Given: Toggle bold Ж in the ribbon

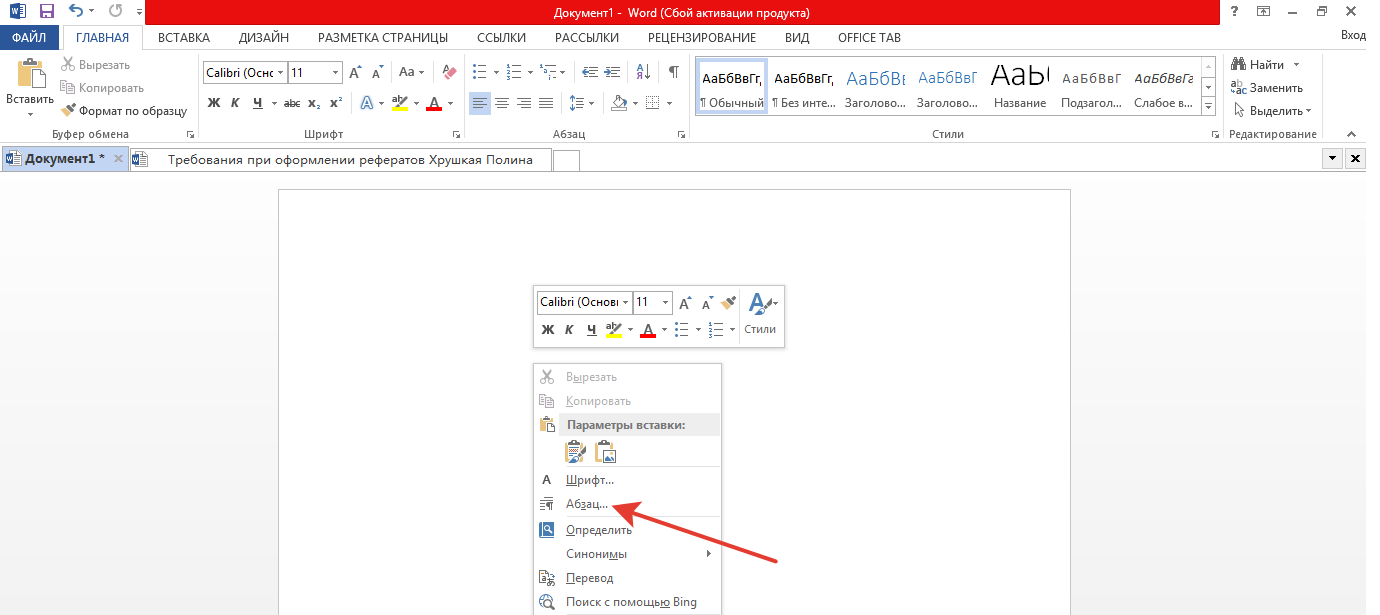Looking at the screenshot, I should point(213,103).
